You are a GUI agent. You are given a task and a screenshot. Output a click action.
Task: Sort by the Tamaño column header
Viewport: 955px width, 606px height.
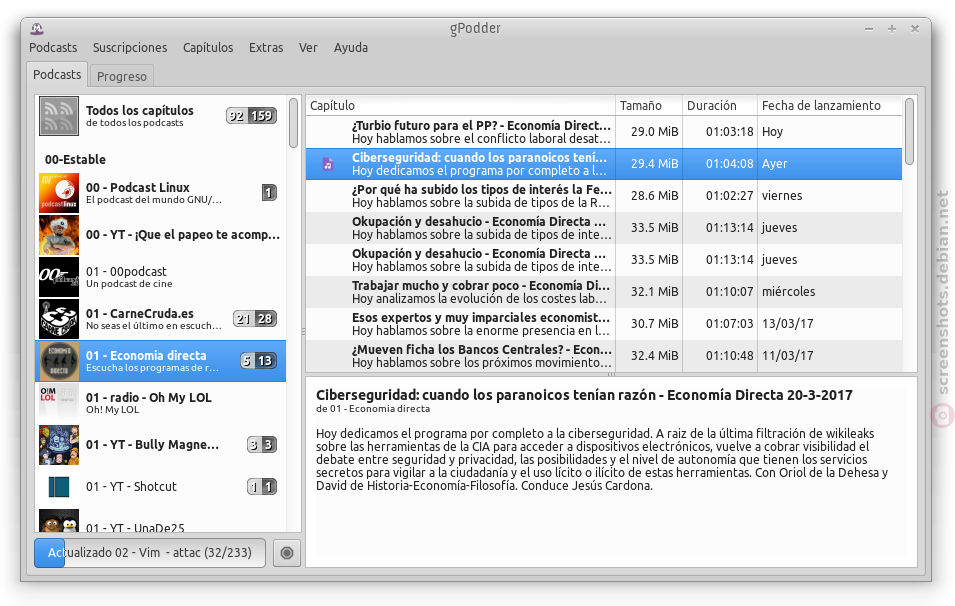click(649, 105)
